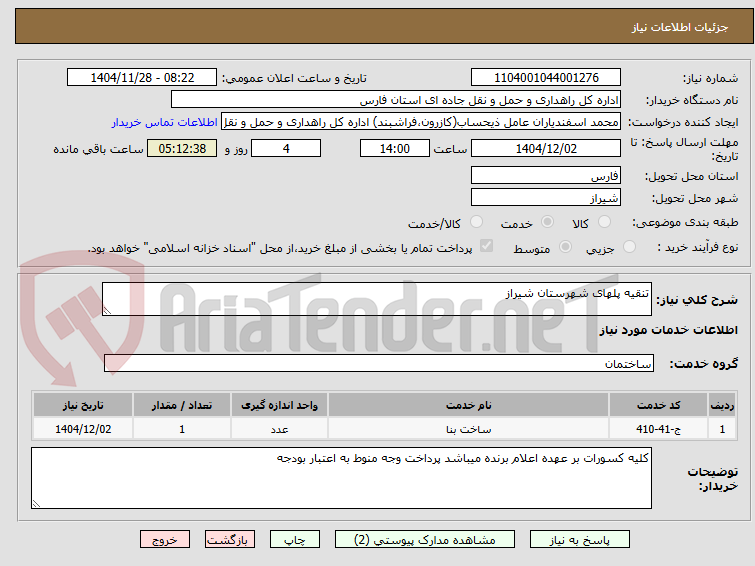Viewport: 755px width, 566px height.
Task: Click the days remaining field showing 4
Action: click(286, 148)
